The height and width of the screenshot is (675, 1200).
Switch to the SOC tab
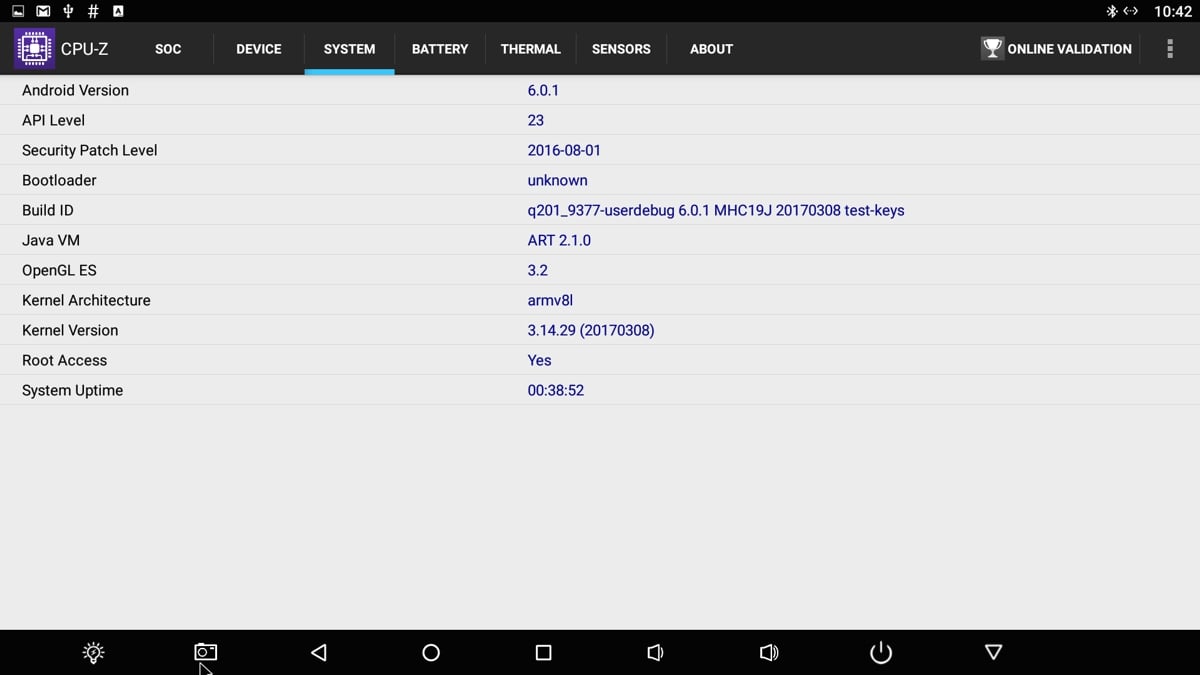point(168,49)
